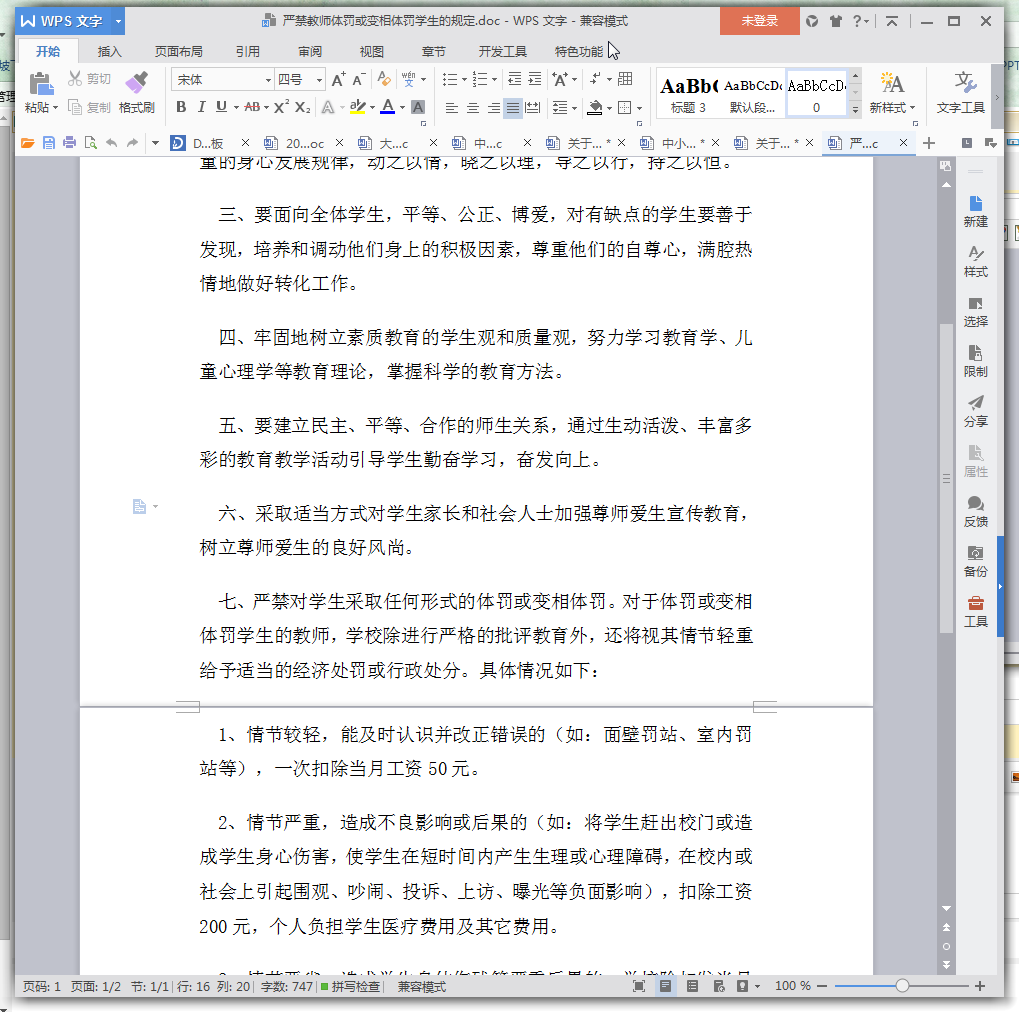The width and height of the screenshot is (1019, 1012).
Task: Decrease paragraph indent
Action: tap(514, 79)
